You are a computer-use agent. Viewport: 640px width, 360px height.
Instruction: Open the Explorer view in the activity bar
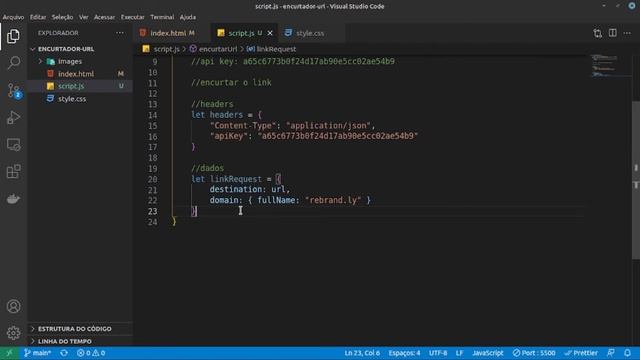click(x=13, y=36)
